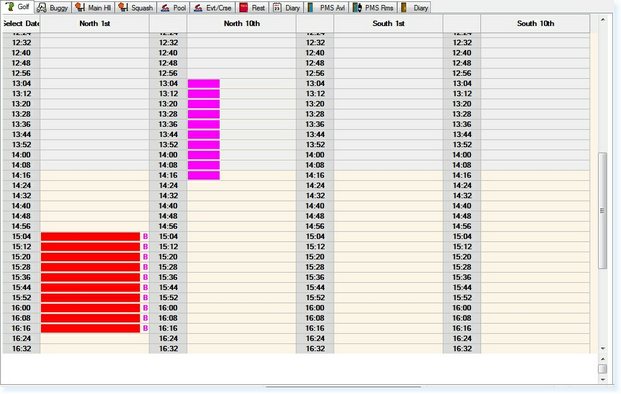
Task: Select the red booking at 16:08 North 1st
Action: [90, 318]
